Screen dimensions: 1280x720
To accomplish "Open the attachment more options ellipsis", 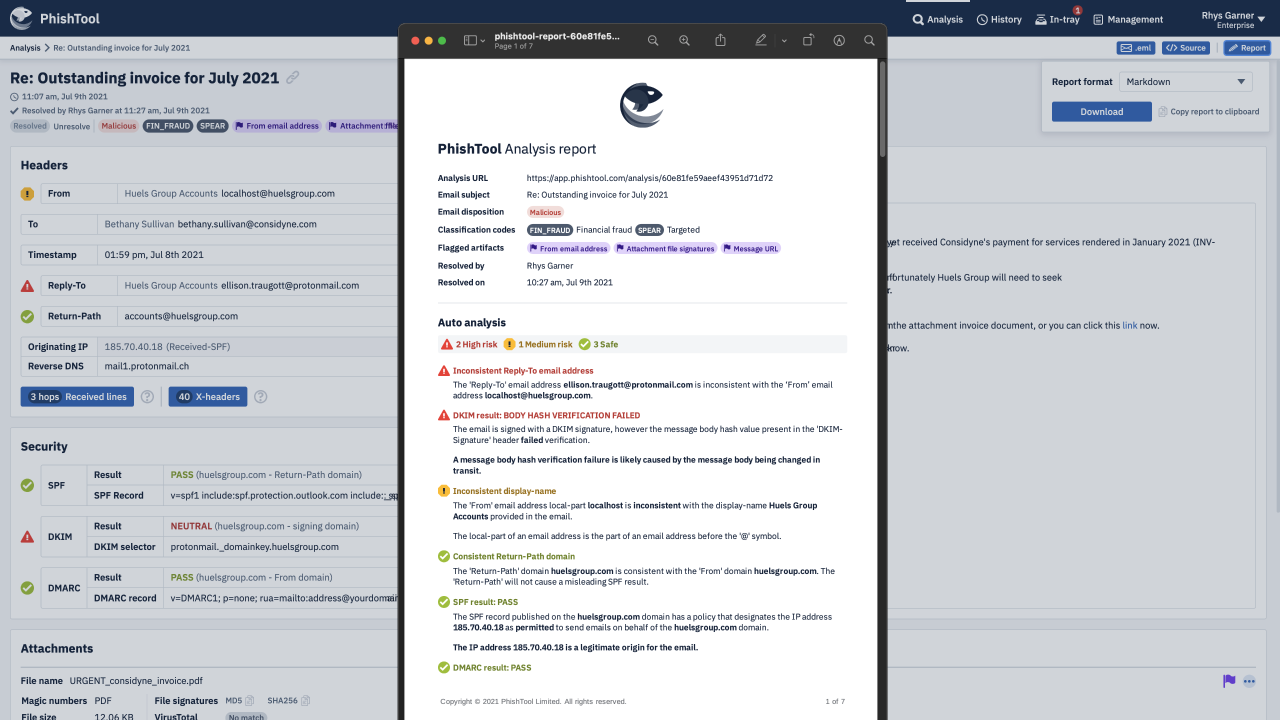I will click(x=1249, y=681).
